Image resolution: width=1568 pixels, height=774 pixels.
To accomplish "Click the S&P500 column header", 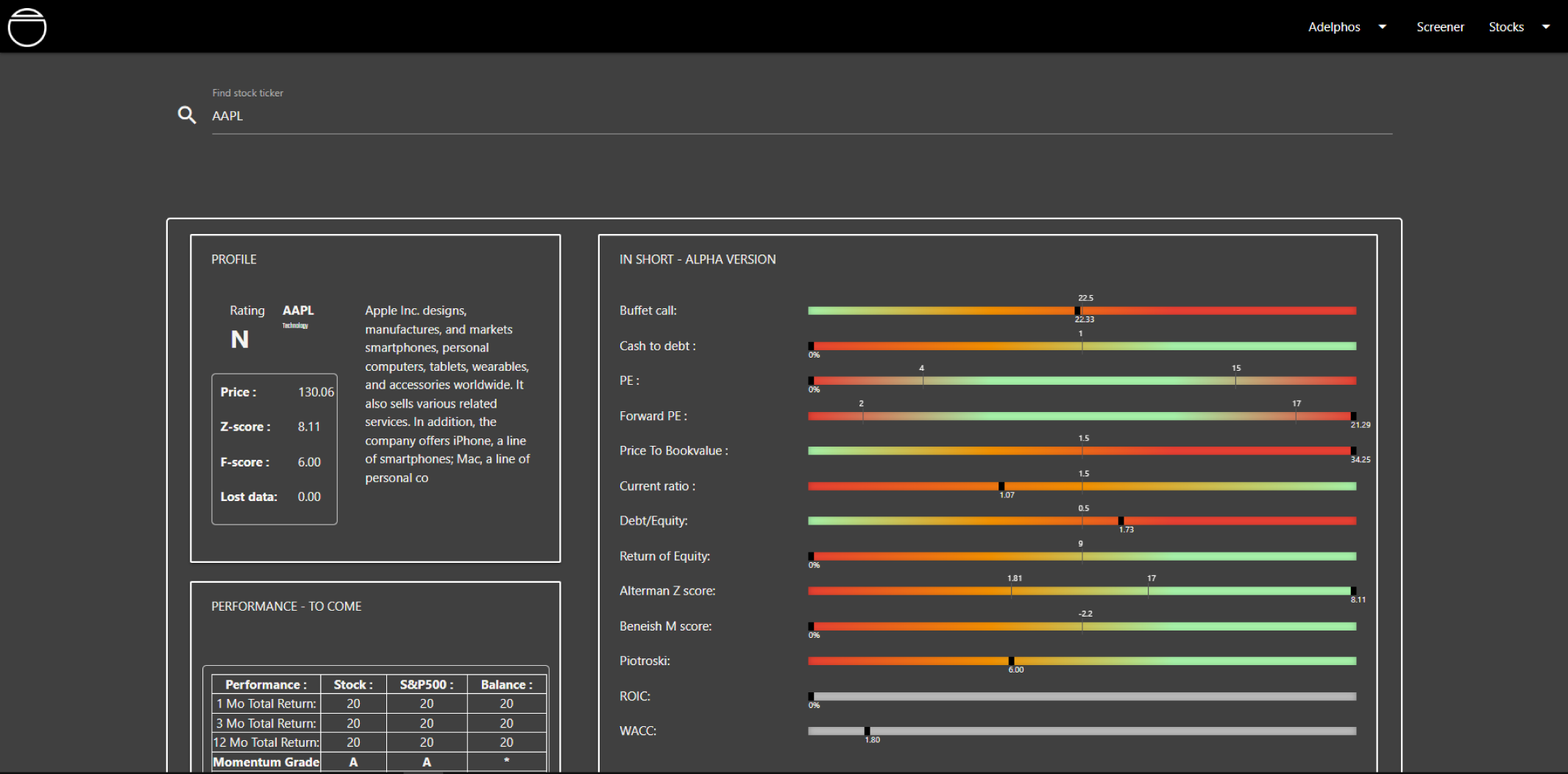I will click(426, 684).
